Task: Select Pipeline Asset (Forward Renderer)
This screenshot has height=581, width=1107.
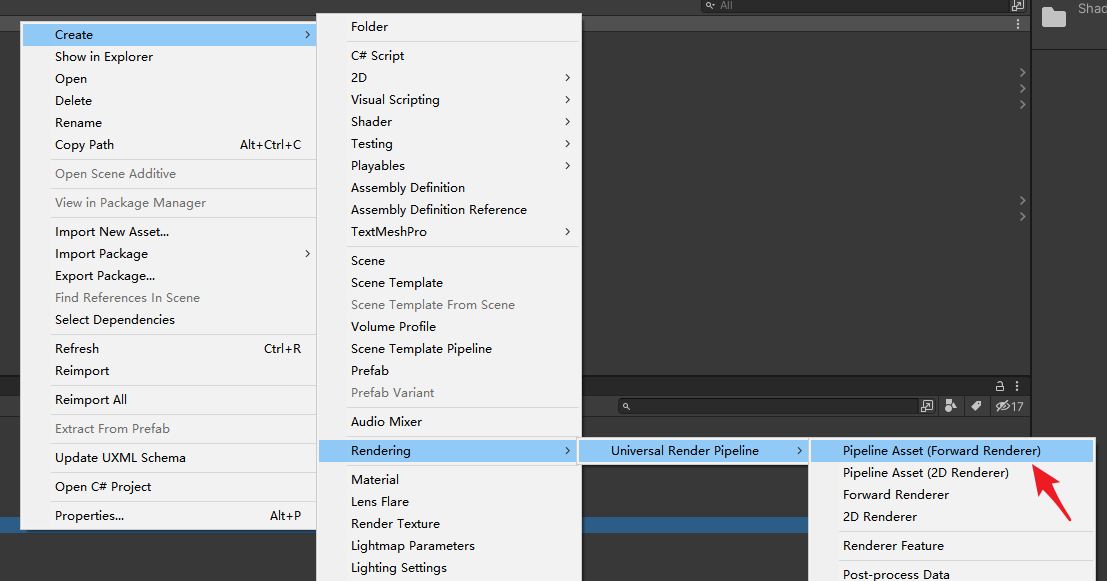Action: tap(952, 450)
